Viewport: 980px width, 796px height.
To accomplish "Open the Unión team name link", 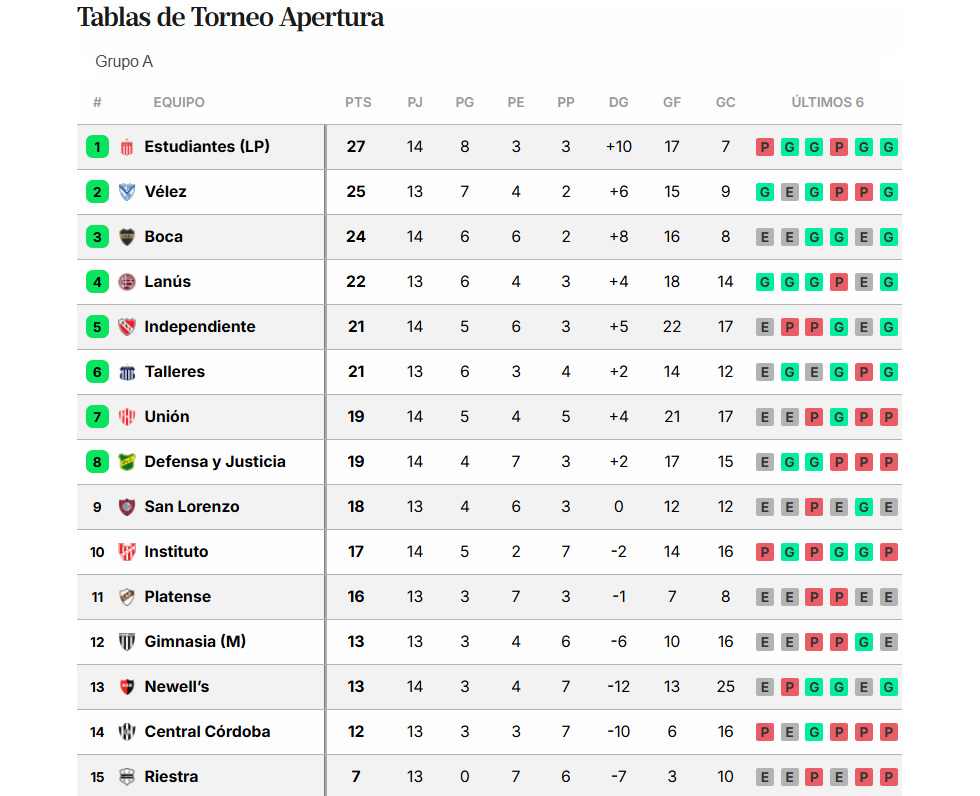I will coord(167,417).
